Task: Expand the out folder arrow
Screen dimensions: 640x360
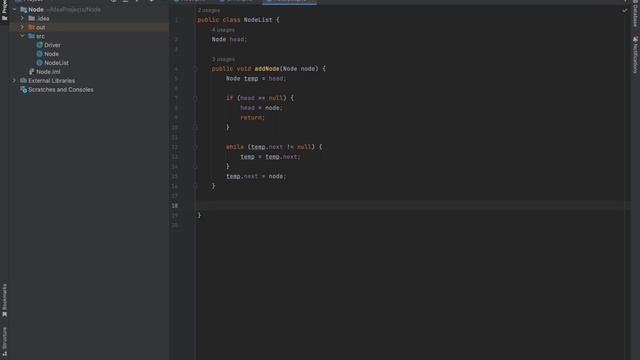Action: click(22, 27)
